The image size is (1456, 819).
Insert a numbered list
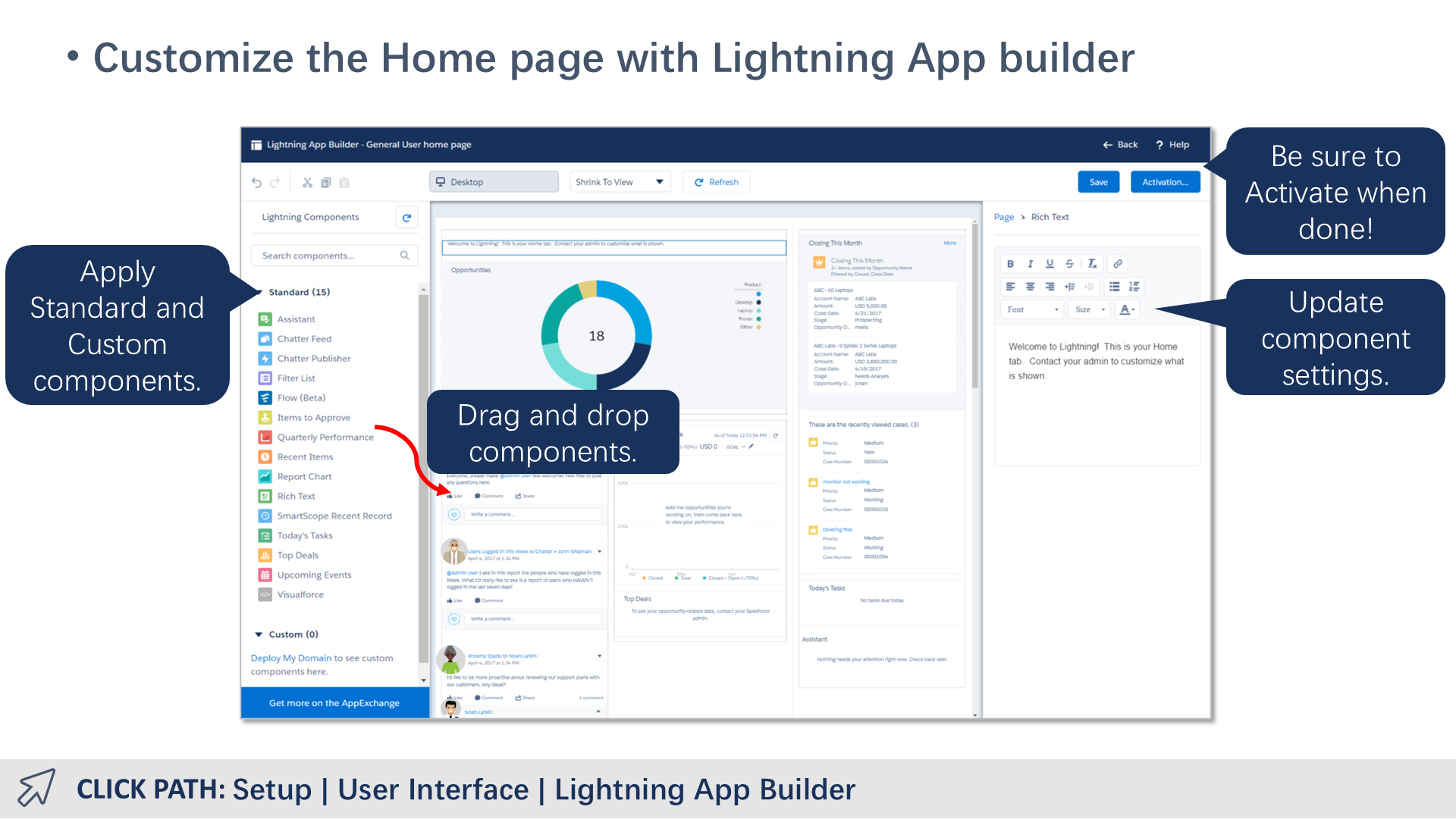tap(1134, 287)
